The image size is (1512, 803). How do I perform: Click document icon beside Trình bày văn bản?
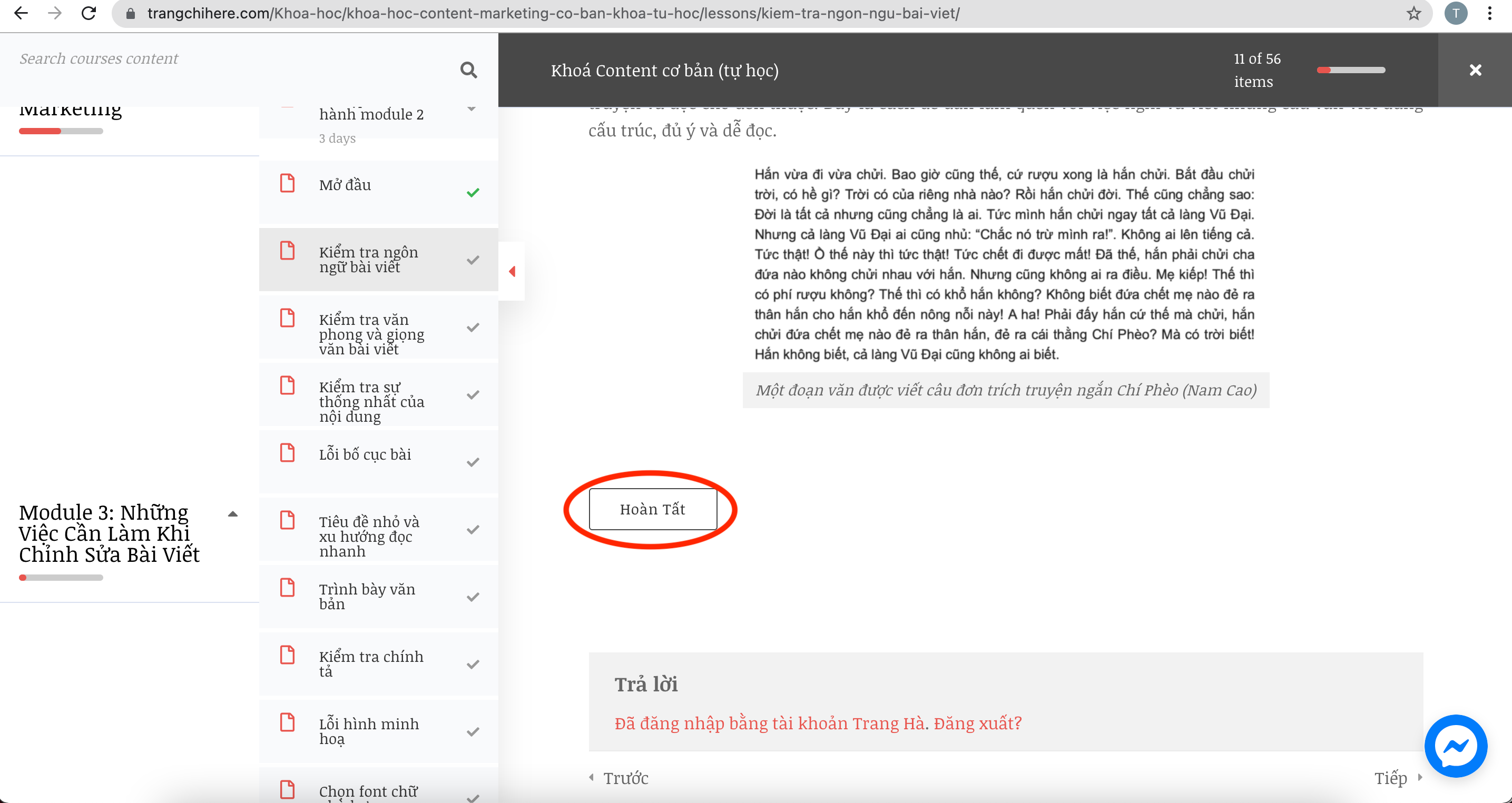click(x=287, y=587)
